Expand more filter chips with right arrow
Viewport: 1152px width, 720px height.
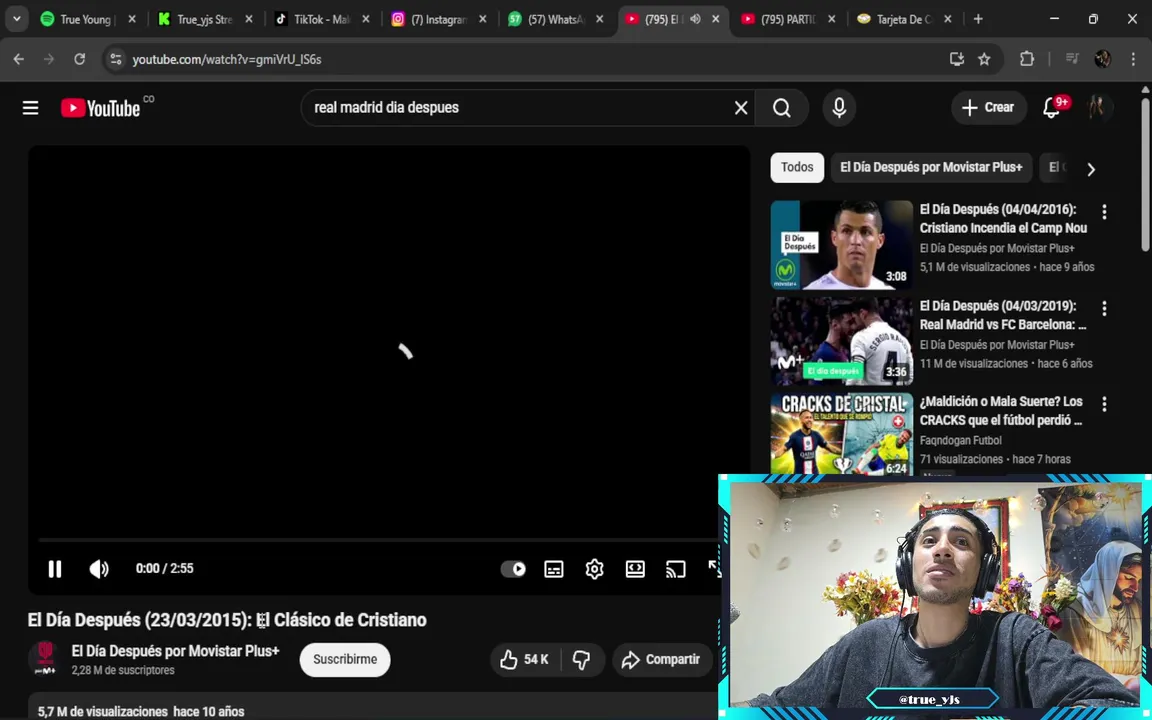point(1091,170)
